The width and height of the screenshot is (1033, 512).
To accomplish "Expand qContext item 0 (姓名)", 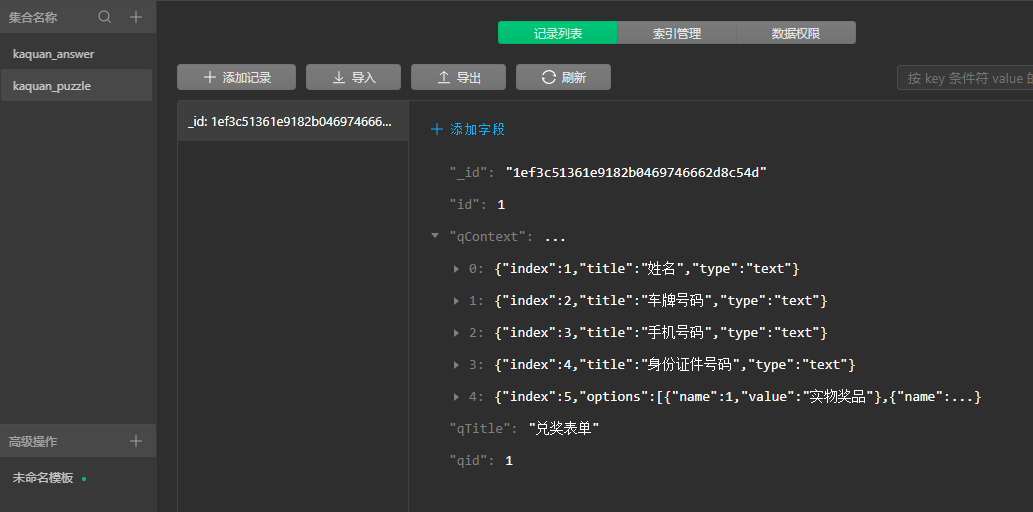I will click(457, 268).
